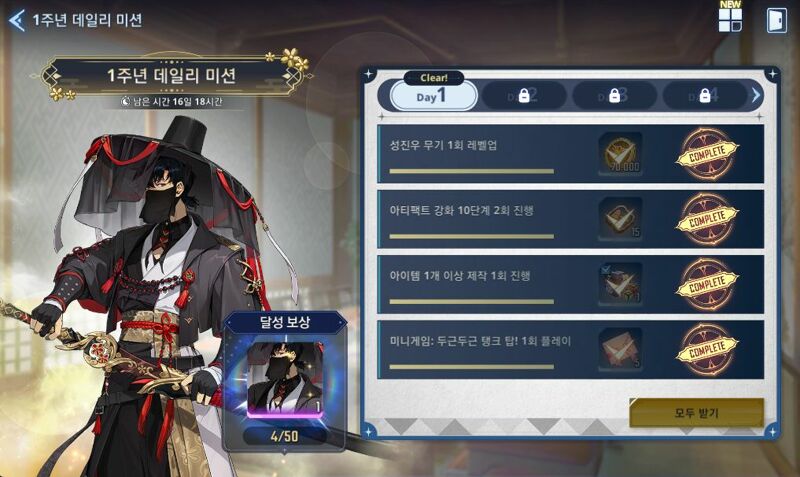Screen dimensions: 800x477
Task: Open the NEW grid menu icon
Action: 730,20
